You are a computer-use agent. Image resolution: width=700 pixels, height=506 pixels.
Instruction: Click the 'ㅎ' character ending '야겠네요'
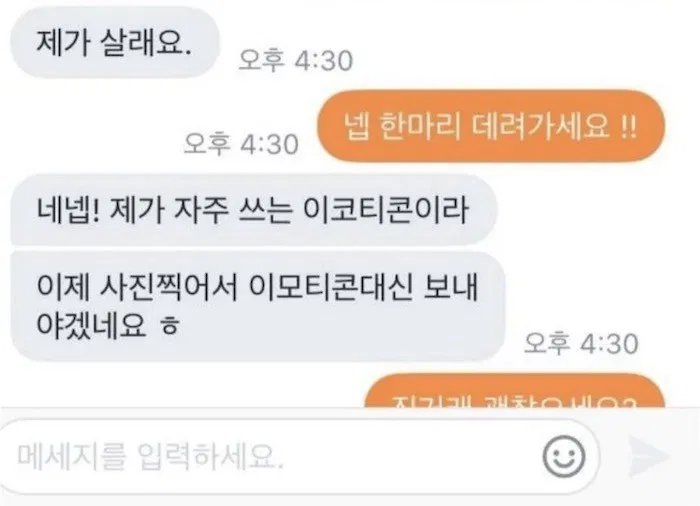[170, 326]
